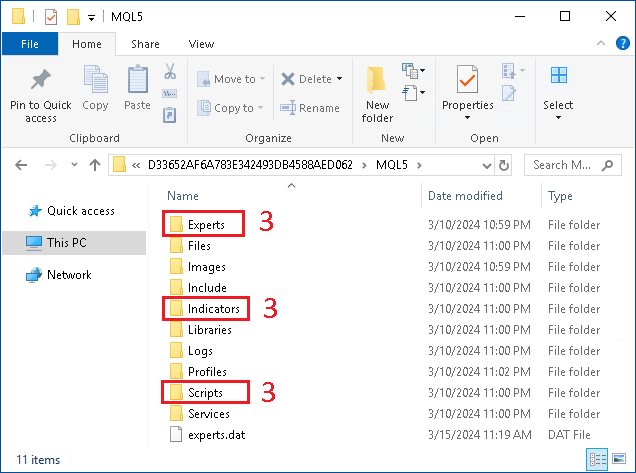Open the Copy to dropdown

coord(260,108)
